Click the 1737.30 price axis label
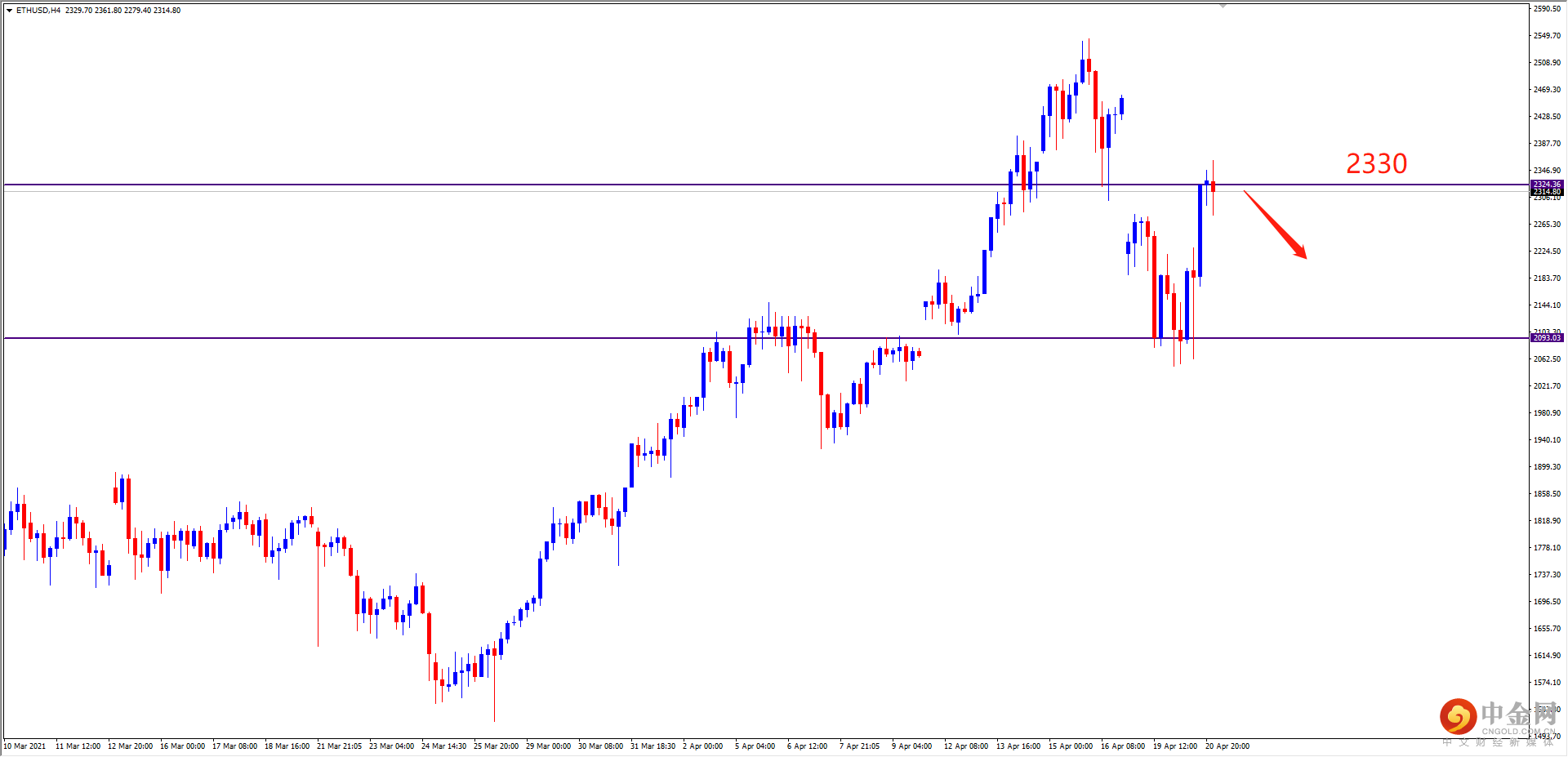 [x=1547, y=575]
